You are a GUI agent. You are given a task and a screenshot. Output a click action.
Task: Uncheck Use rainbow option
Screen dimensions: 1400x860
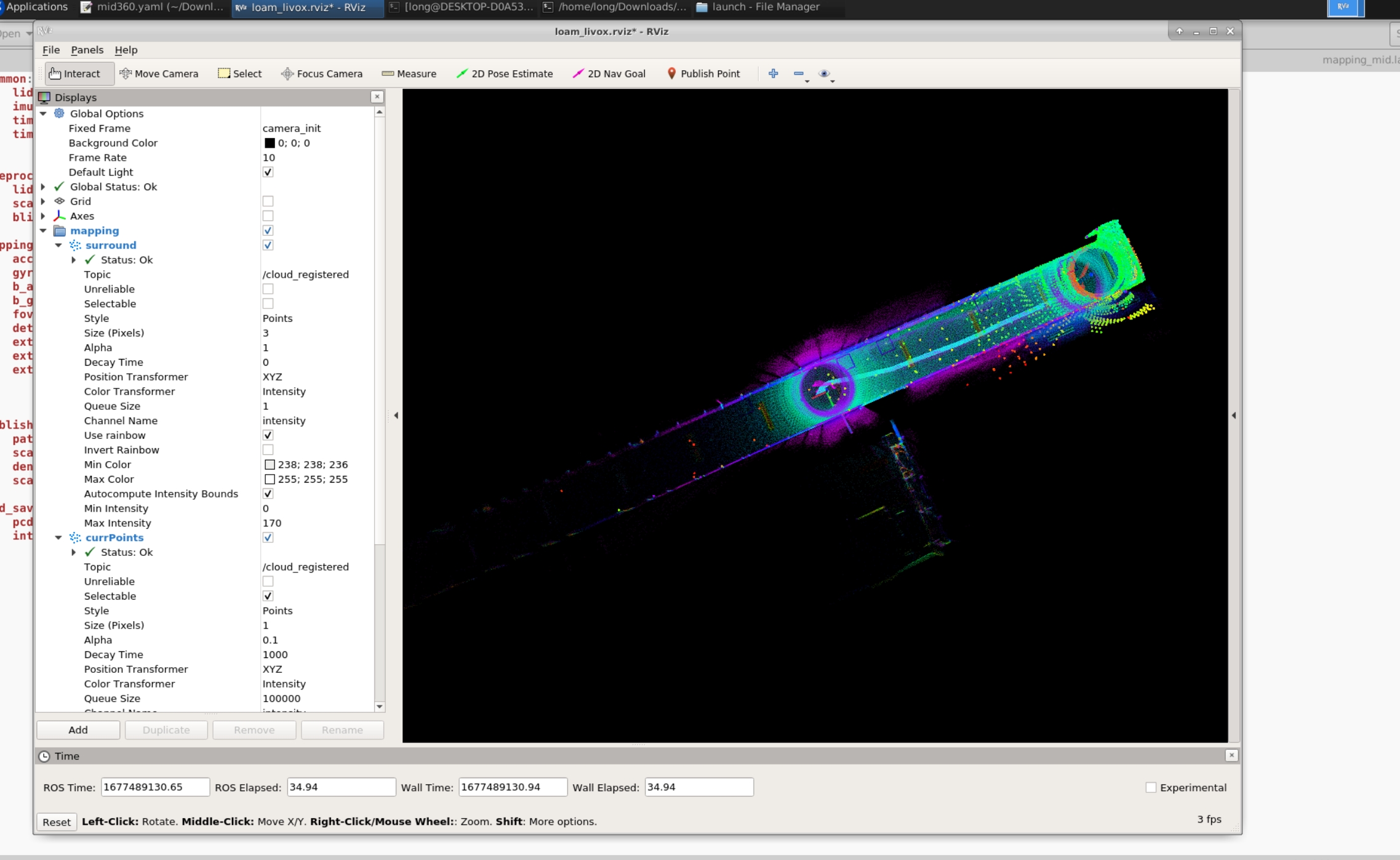(x=268, y=435)
